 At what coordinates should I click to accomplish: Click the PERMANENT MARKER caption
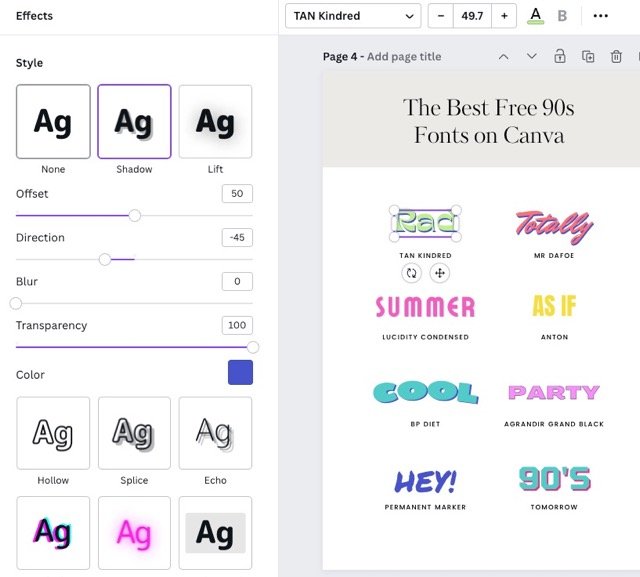pyautogui.click(x=425, y=507)
